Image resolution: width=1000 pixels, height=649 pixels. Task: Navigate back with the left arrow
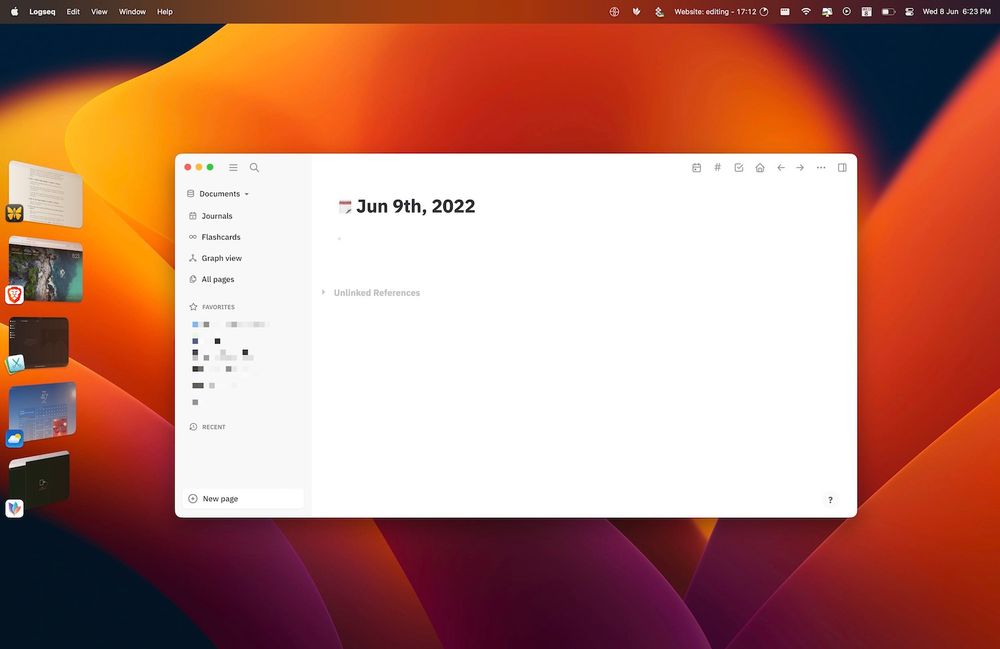pos(781,167)
